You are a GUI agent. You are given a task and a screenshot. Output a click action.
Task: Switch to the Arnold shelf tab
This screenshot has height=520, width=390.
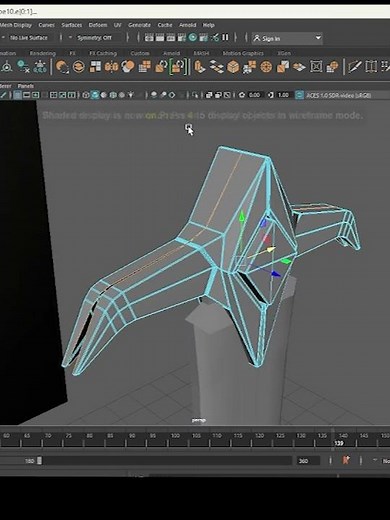point(171,53)
